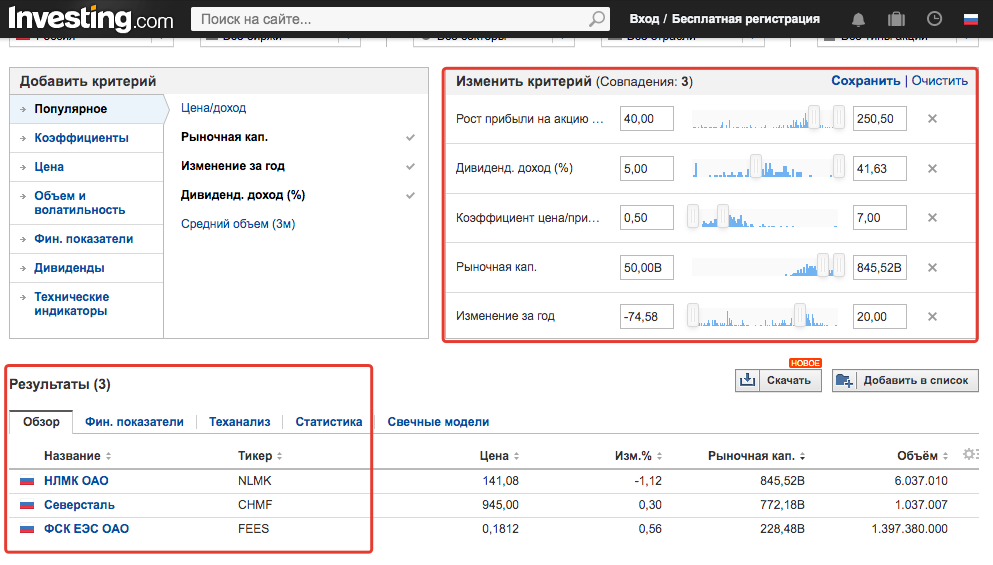Remove the market cap criterion row

[x=932, y=267]
